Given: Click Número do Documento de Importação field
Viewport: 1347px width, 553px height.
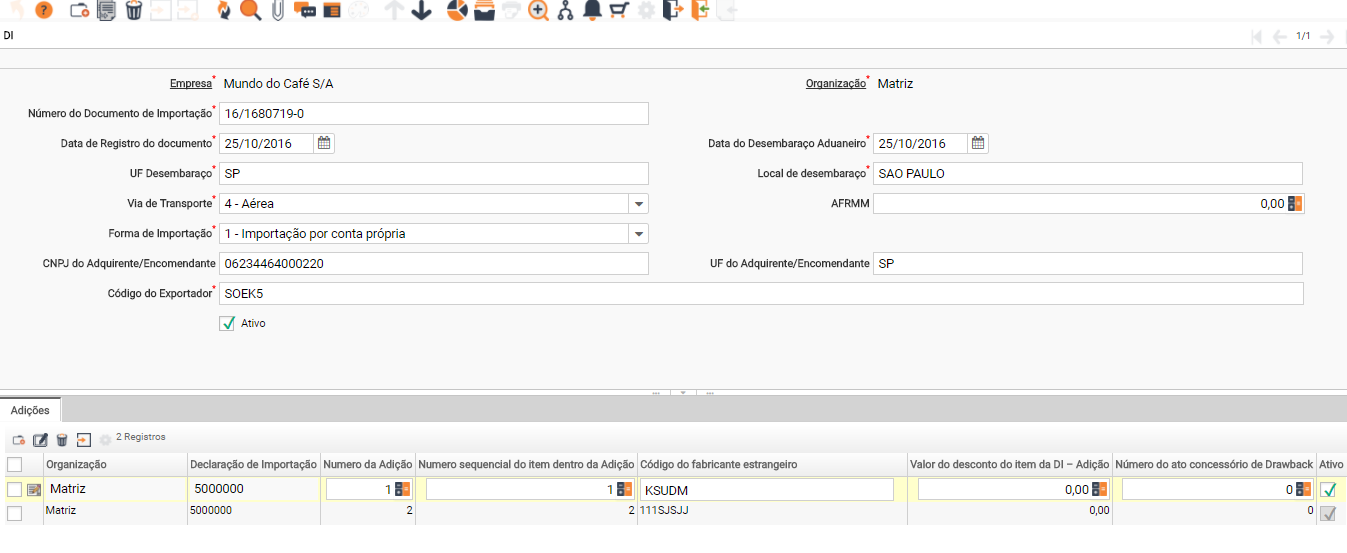Looking at the screenshot, I should tap(434, 113).
